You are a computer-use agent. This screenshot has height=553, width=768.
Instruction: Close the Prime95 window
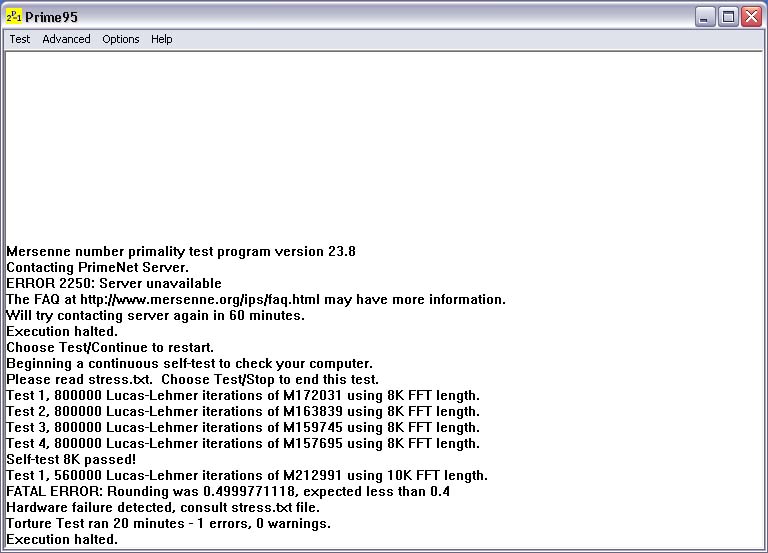click(751, 17)
